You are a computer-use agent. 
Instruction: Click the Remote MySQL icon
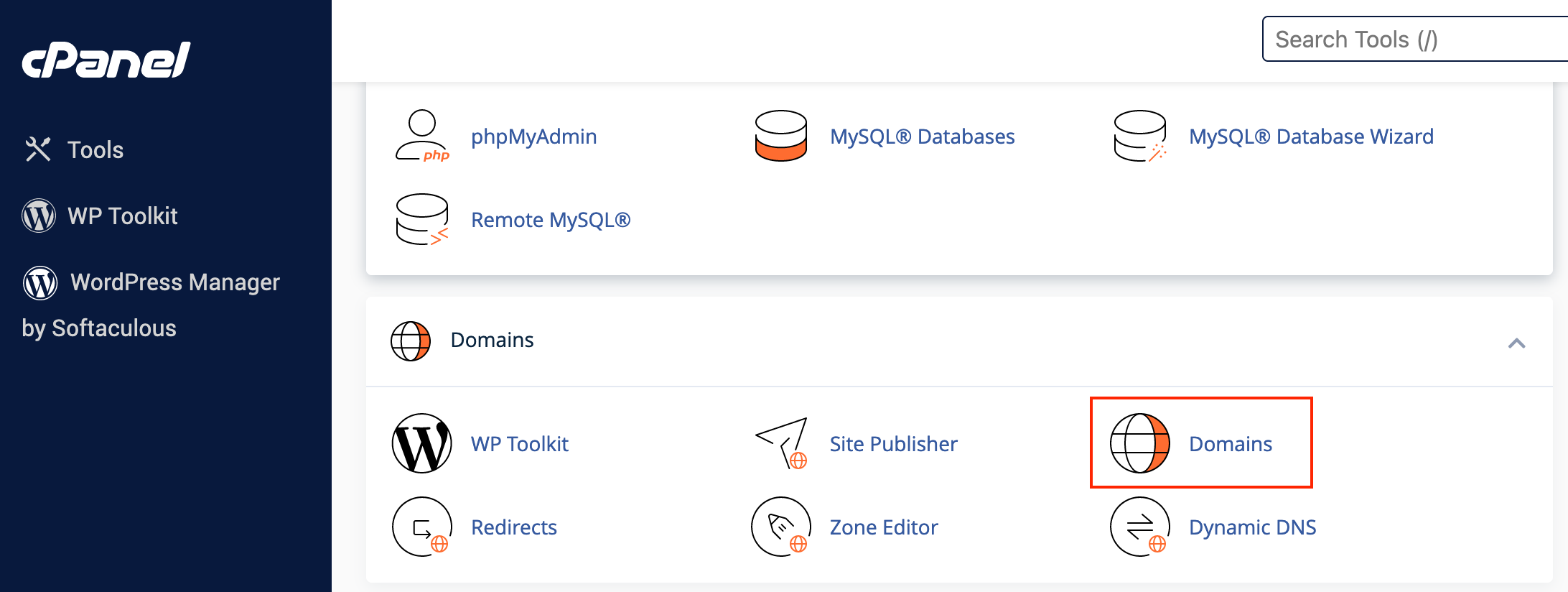click(x=422, y=219)
